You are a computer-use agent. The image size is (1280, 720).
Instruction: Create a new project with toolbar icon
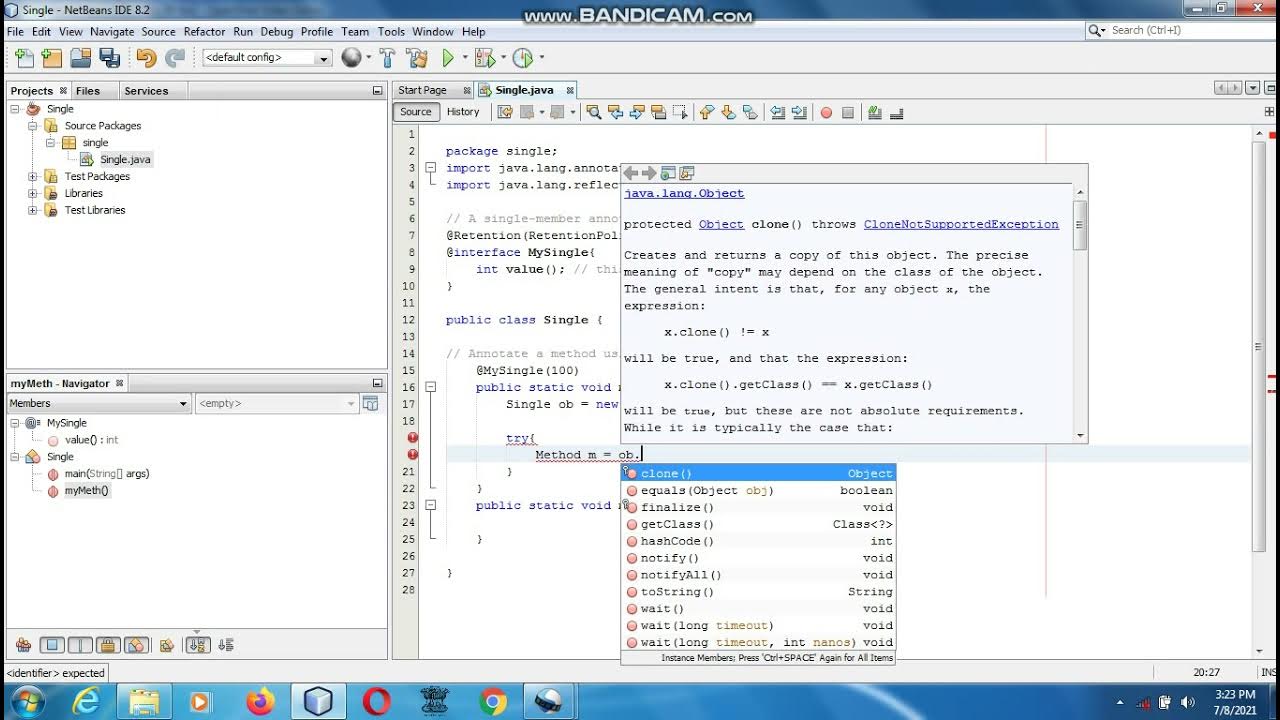point(51,58)
